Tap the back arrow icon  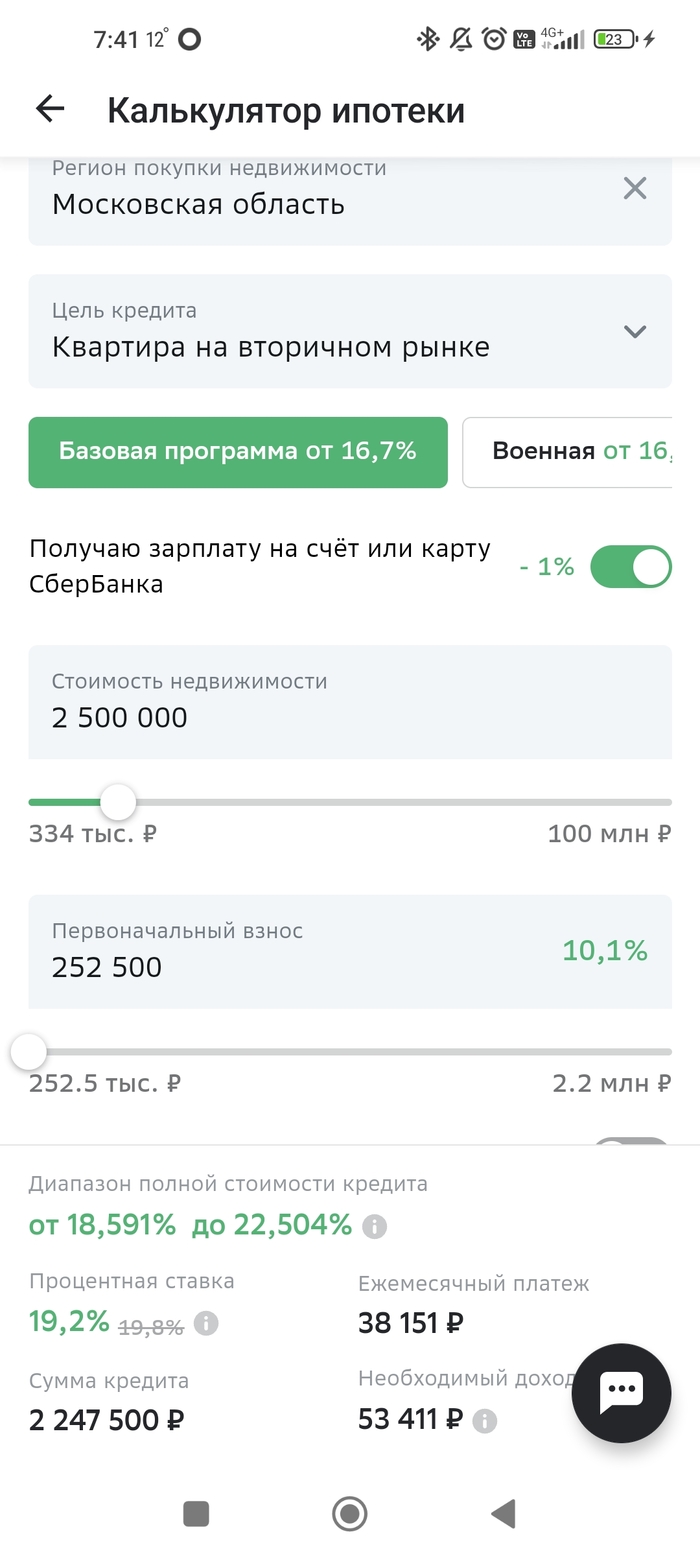[x=50, y=109]
